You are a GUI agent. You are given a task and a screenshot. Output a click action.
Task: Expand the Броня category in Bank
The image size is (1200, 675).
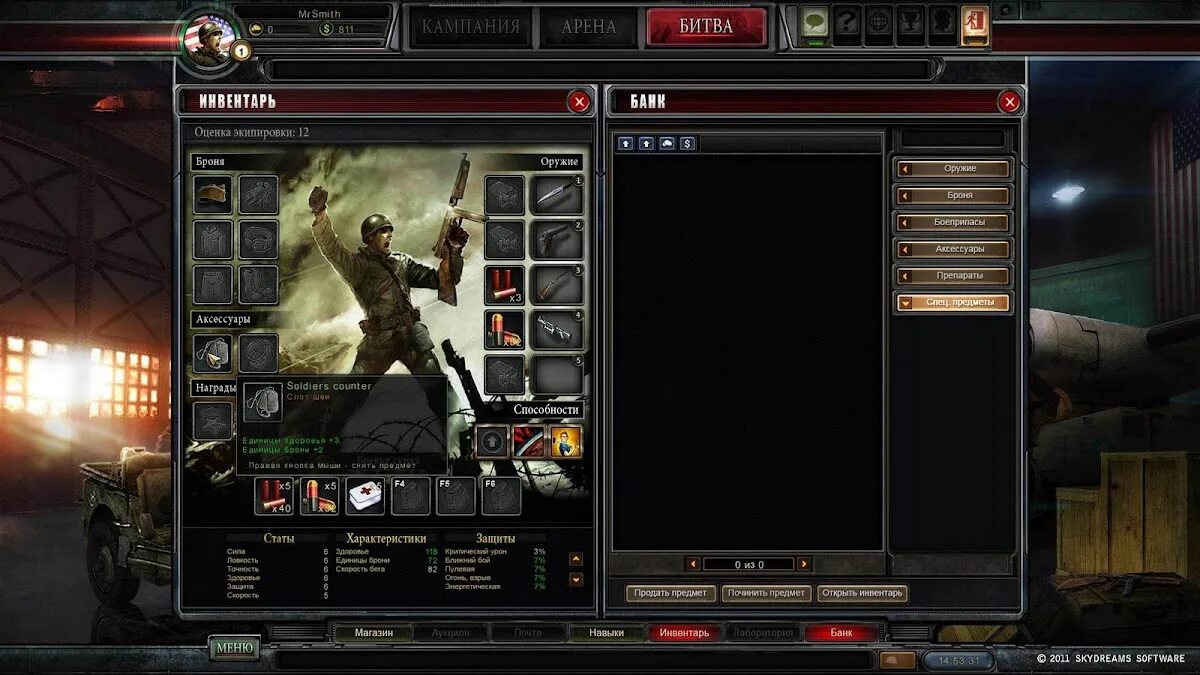953,195
